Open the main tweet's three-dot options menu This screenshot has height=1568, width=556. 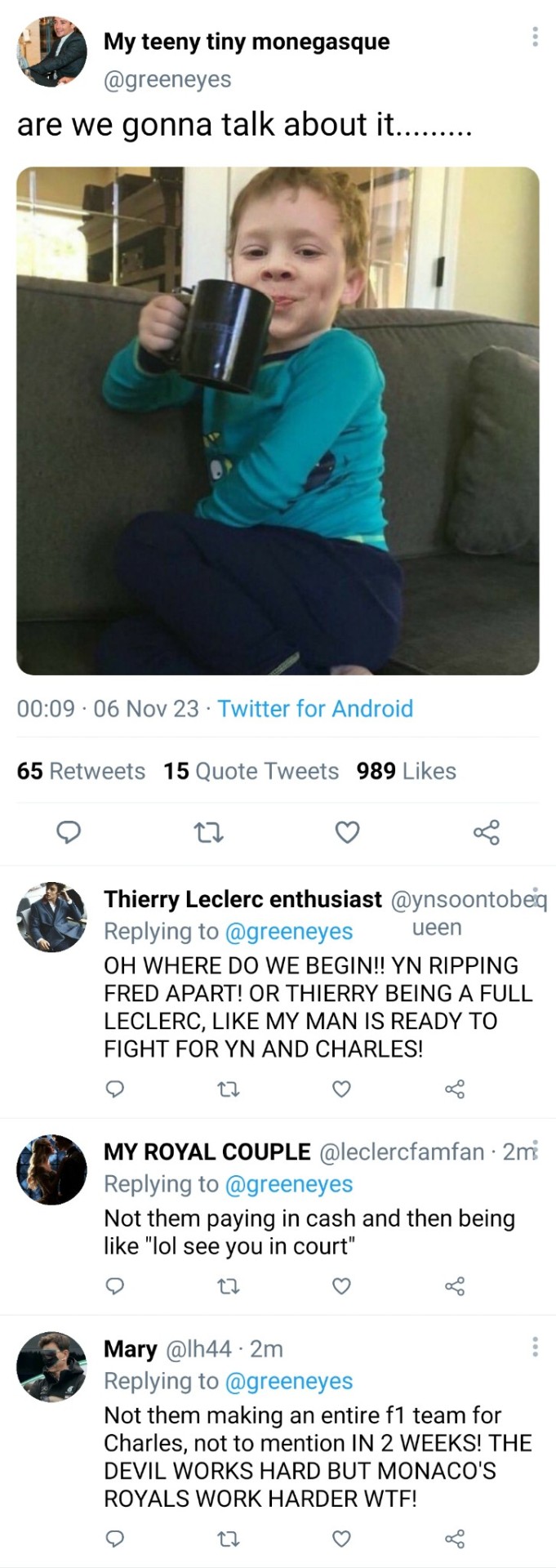(x=535, y=36)
